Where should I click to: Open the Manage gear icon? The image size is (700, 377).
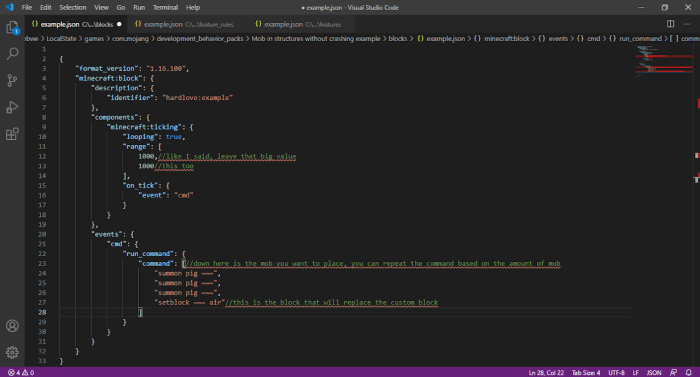(12, 352)
